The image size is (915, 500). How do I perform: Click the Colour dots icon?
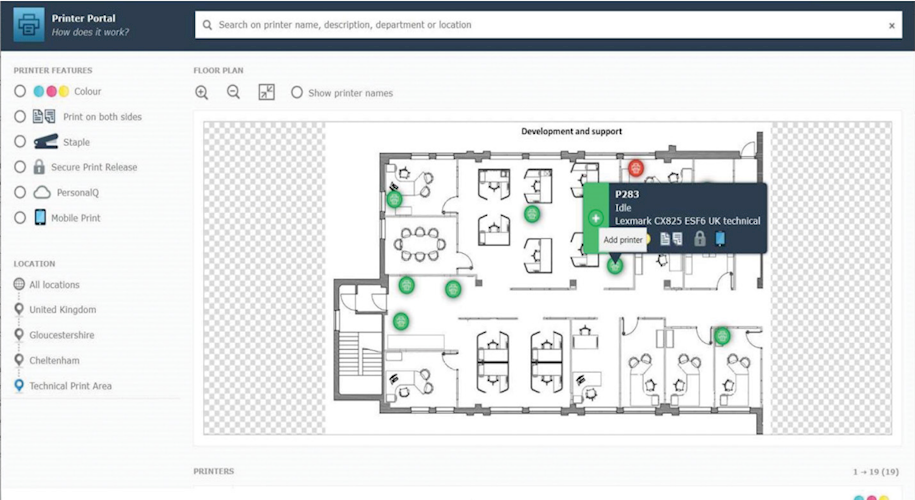[51, 91]
